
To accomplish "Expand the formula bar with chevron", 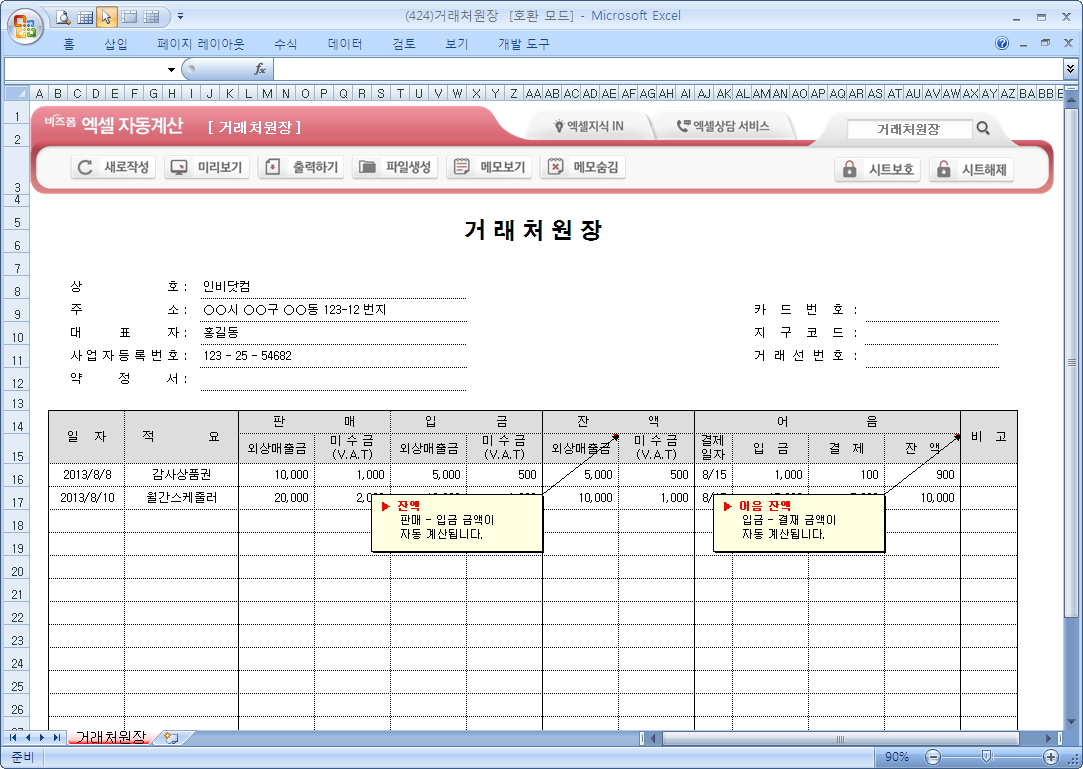I will 1071,69.
